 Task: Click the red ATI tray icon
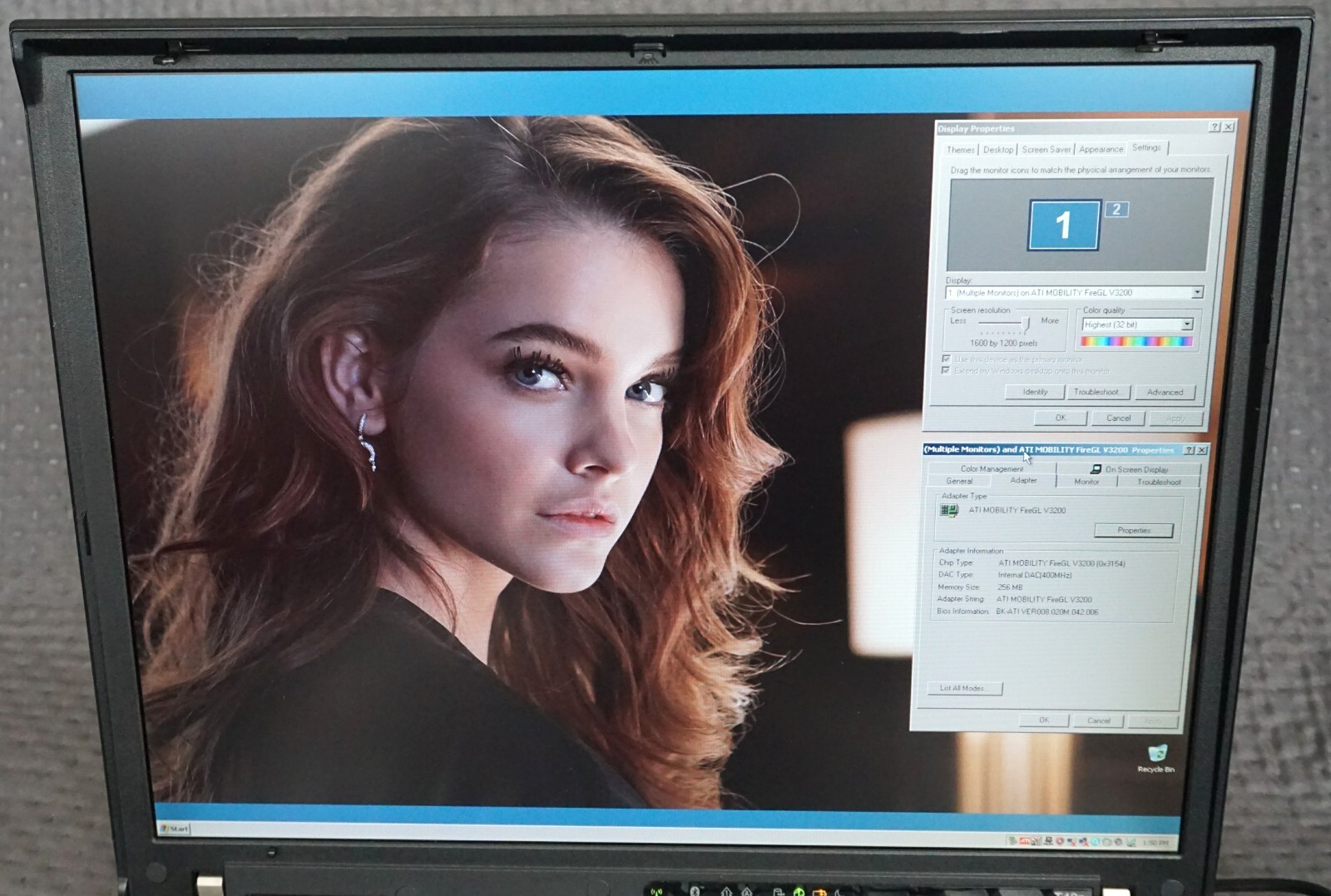1024,841
